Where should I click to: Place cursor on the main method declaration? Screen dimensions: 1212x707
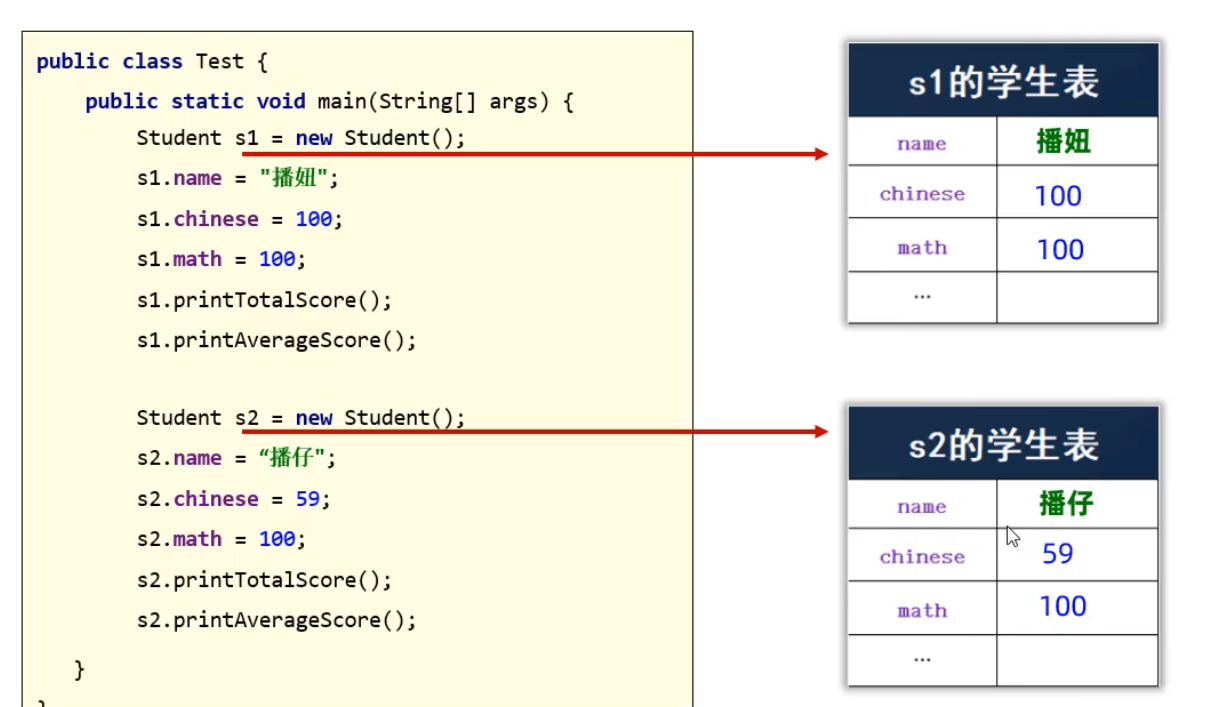click(x=328, y=102)
